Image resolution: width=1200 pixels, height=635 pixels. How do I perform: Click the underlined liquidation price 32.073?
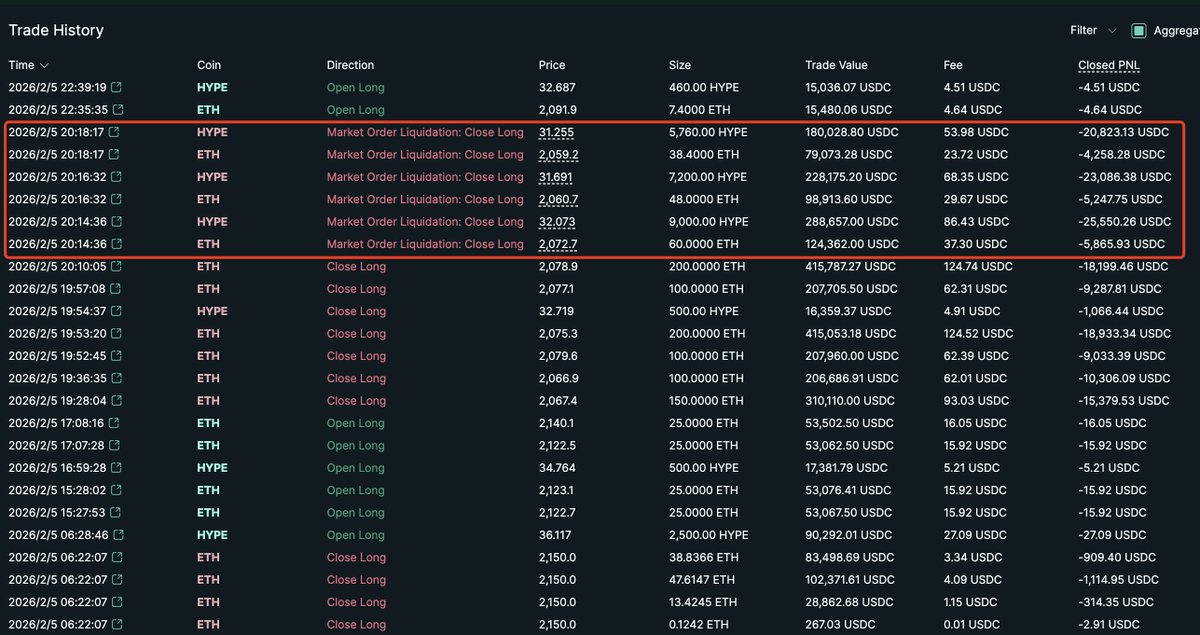tap(556, 222)
